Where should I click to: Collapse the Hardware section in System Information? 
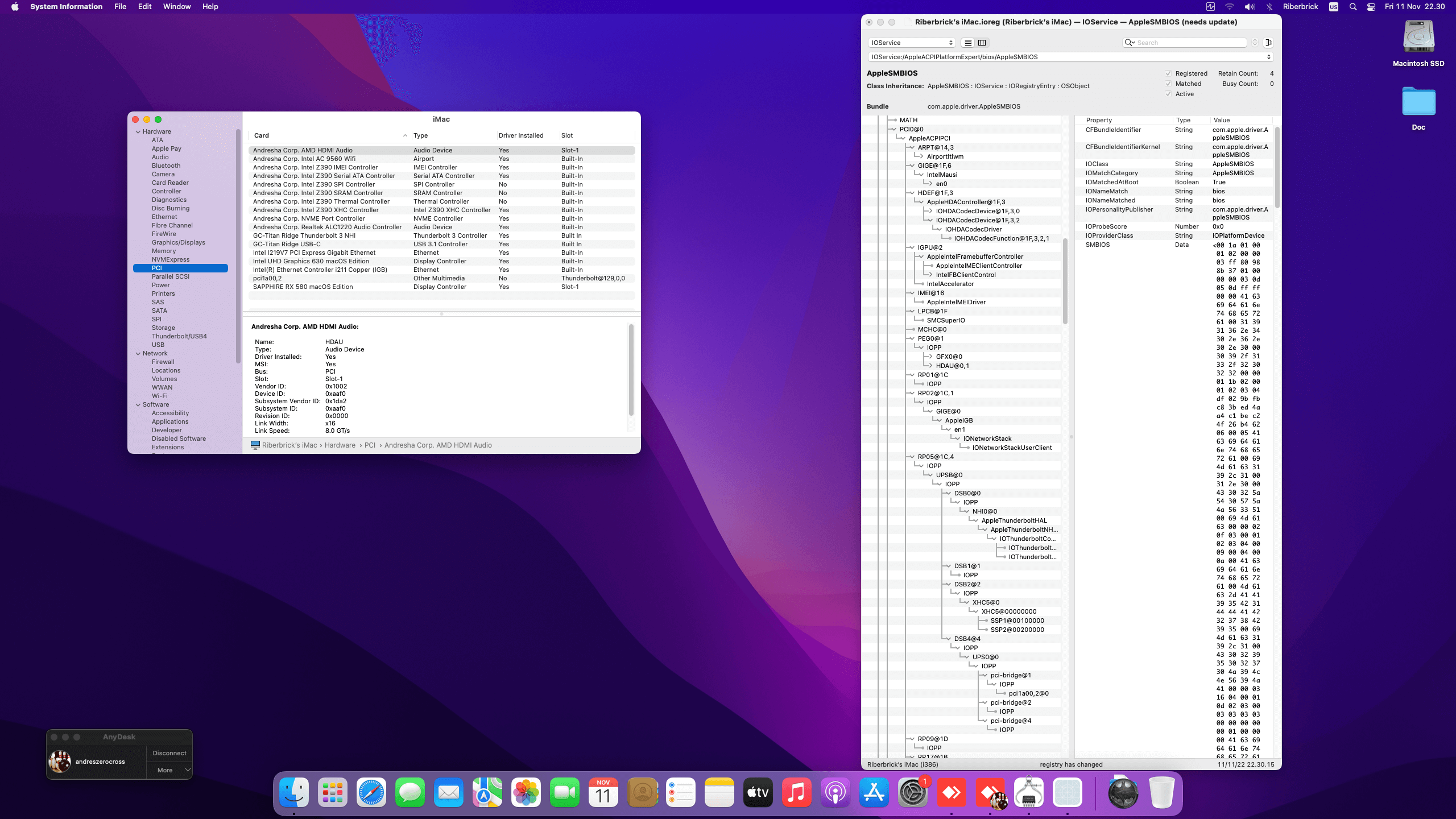pyautogui.click(x=138, y=131)
